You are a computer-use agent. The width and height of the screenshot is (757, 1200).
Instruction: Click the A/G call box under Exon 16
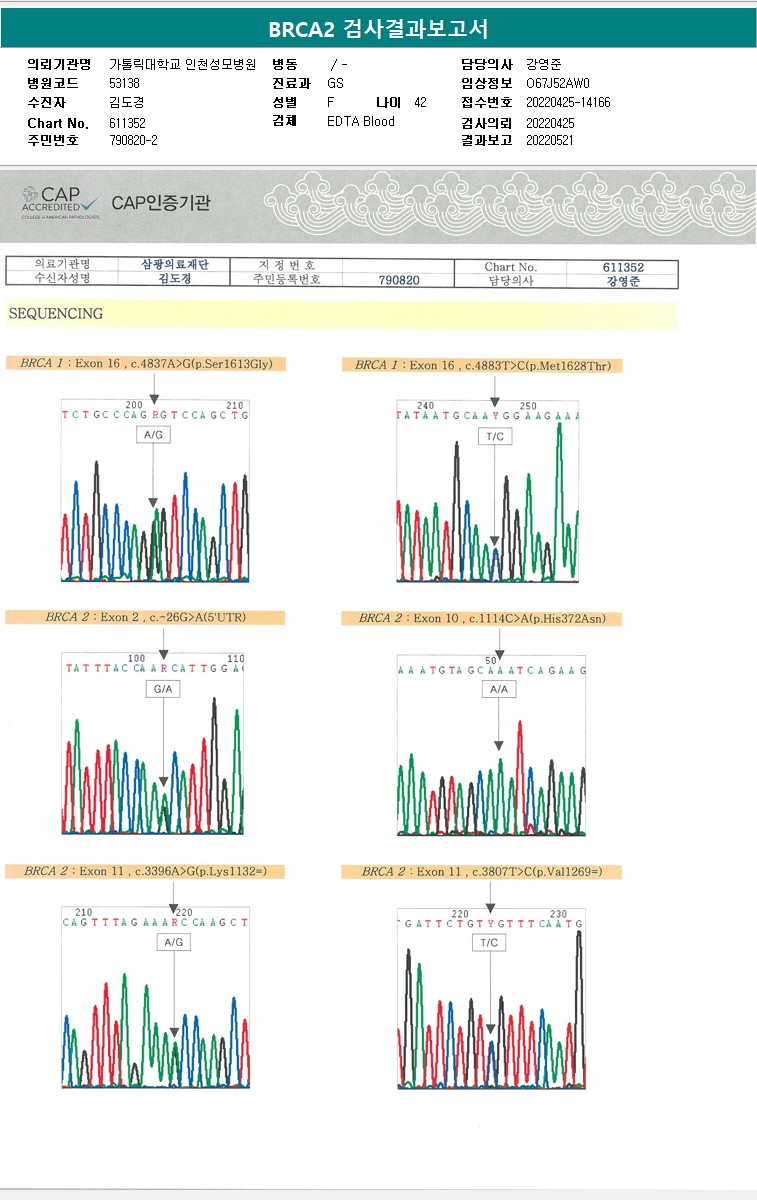click(152, 436)
